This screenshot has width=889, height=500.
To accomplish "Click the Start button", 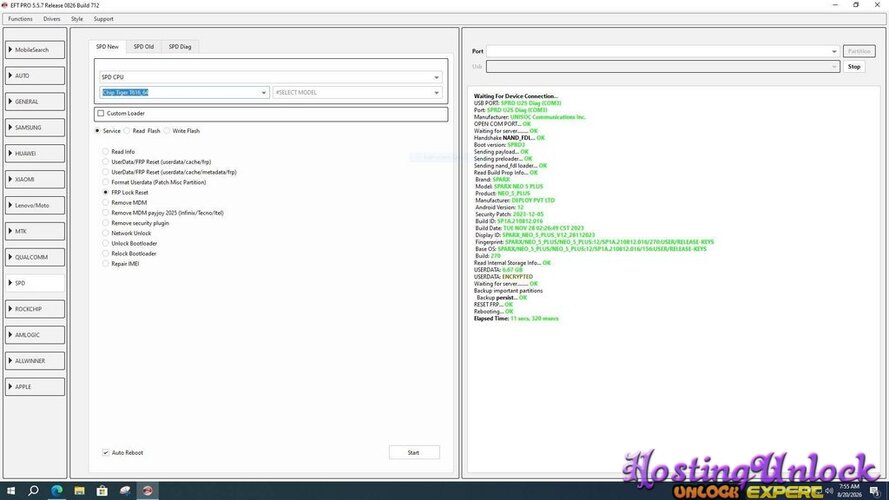I will tap(414, 452).
